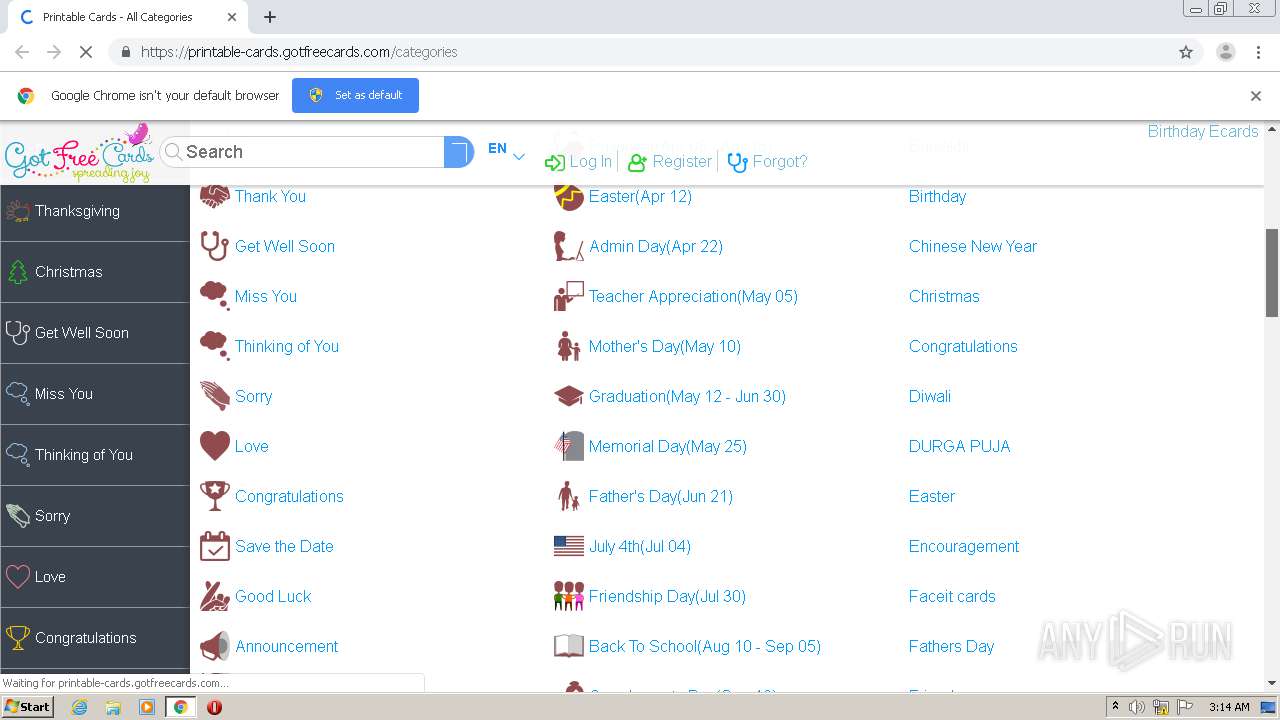The width and height of the screenshot is (1280, 720).
Task: Open the Chrome three-dot menu
Action: [1258, 52]
